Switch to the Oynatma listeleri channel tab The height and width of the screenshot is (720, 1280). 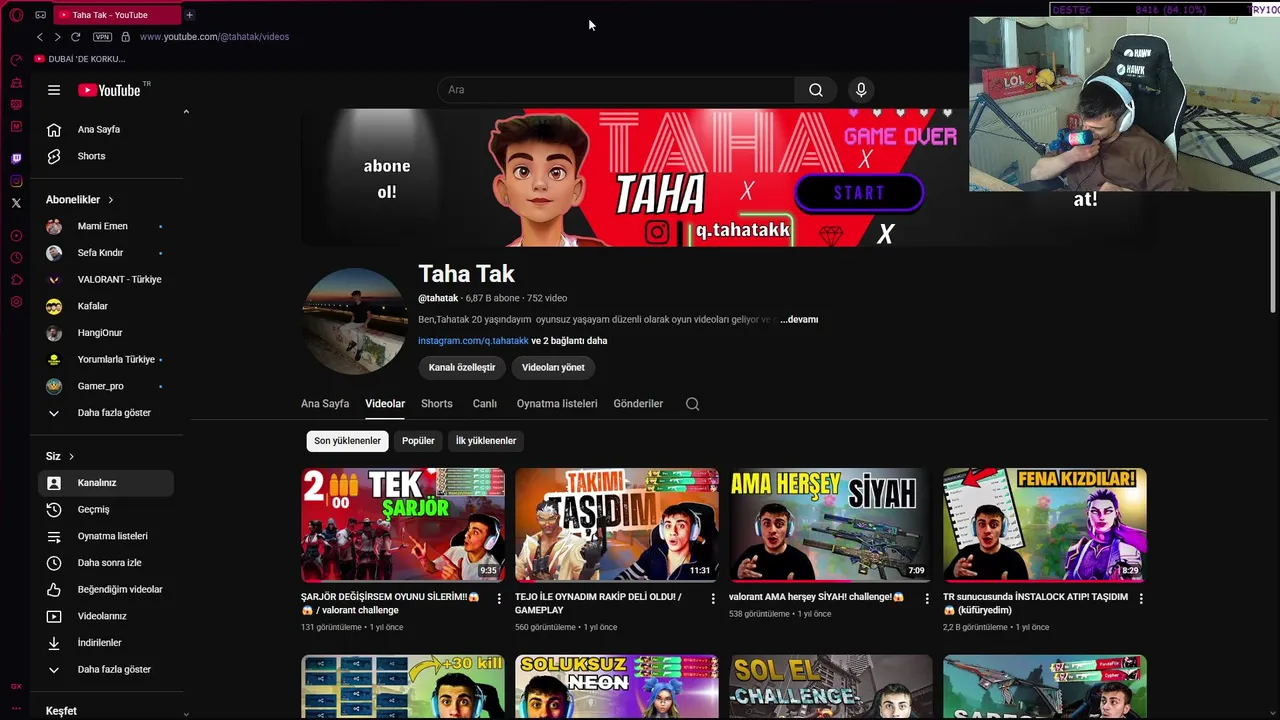557,404
